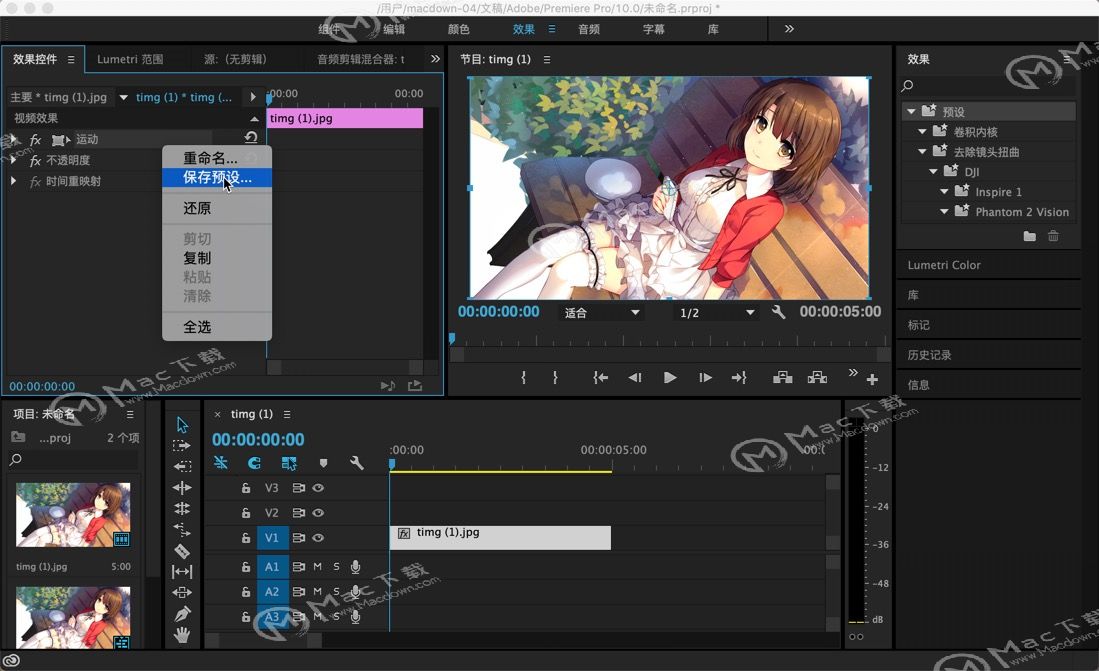Click the Project panel search field
The height and width of the screenshot is (671, 1099).
coord(73,460)
